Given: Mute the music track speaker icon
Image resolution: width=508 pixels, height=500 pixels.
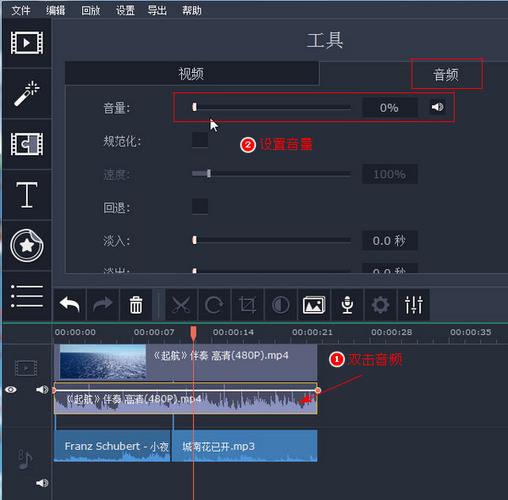Looking at the screenshot, I should pos(42,483).
